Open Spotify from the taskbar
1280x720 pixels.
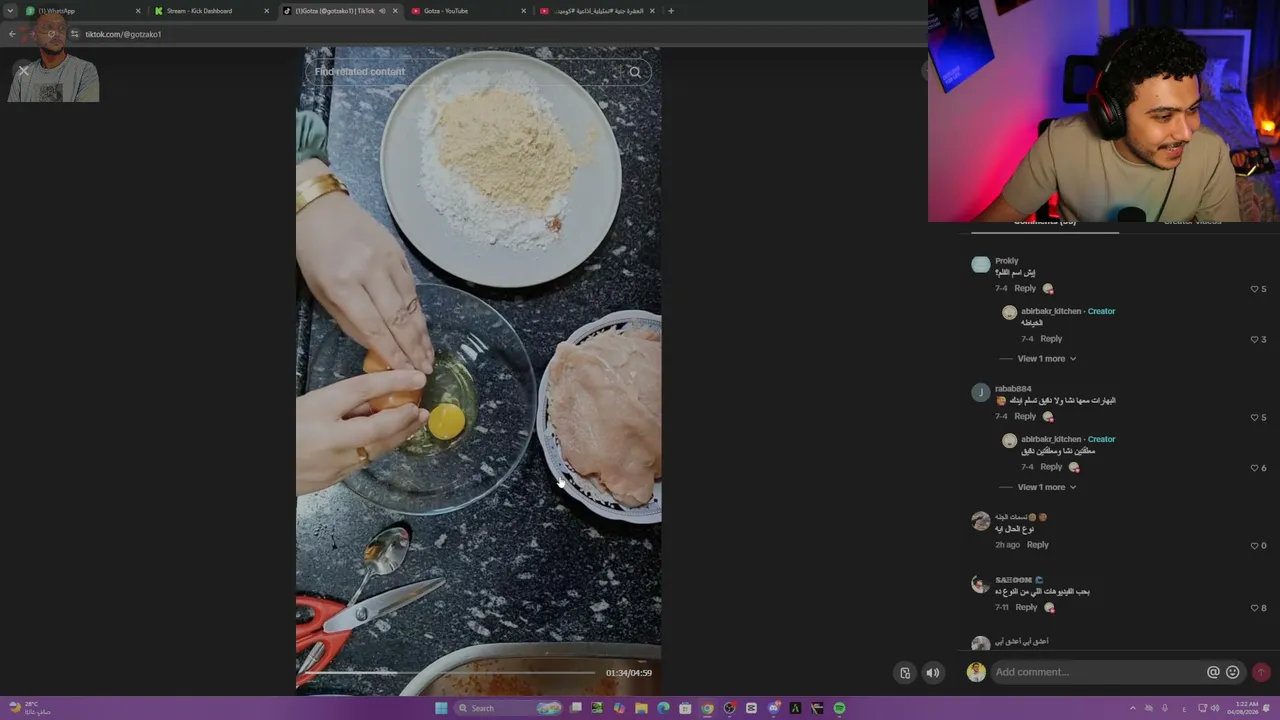(839, 708)
